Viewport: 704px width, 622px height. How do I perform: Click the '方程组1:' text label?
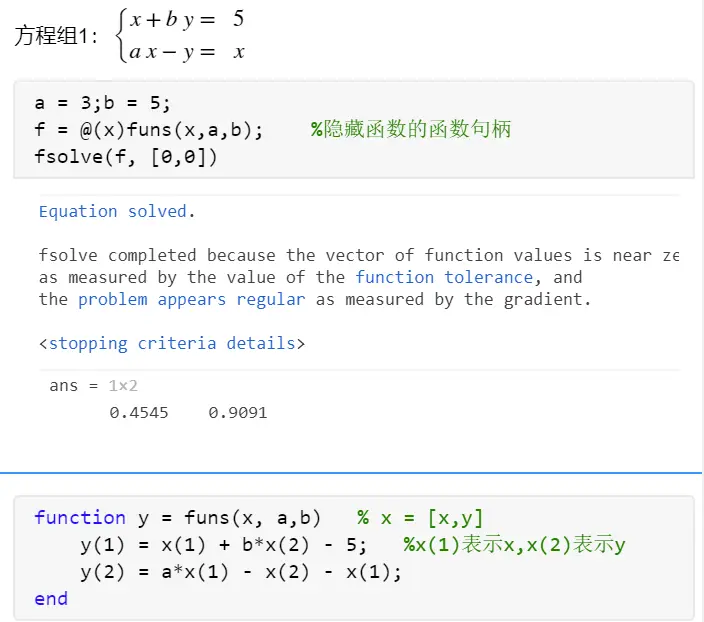[x=58, y=36]
